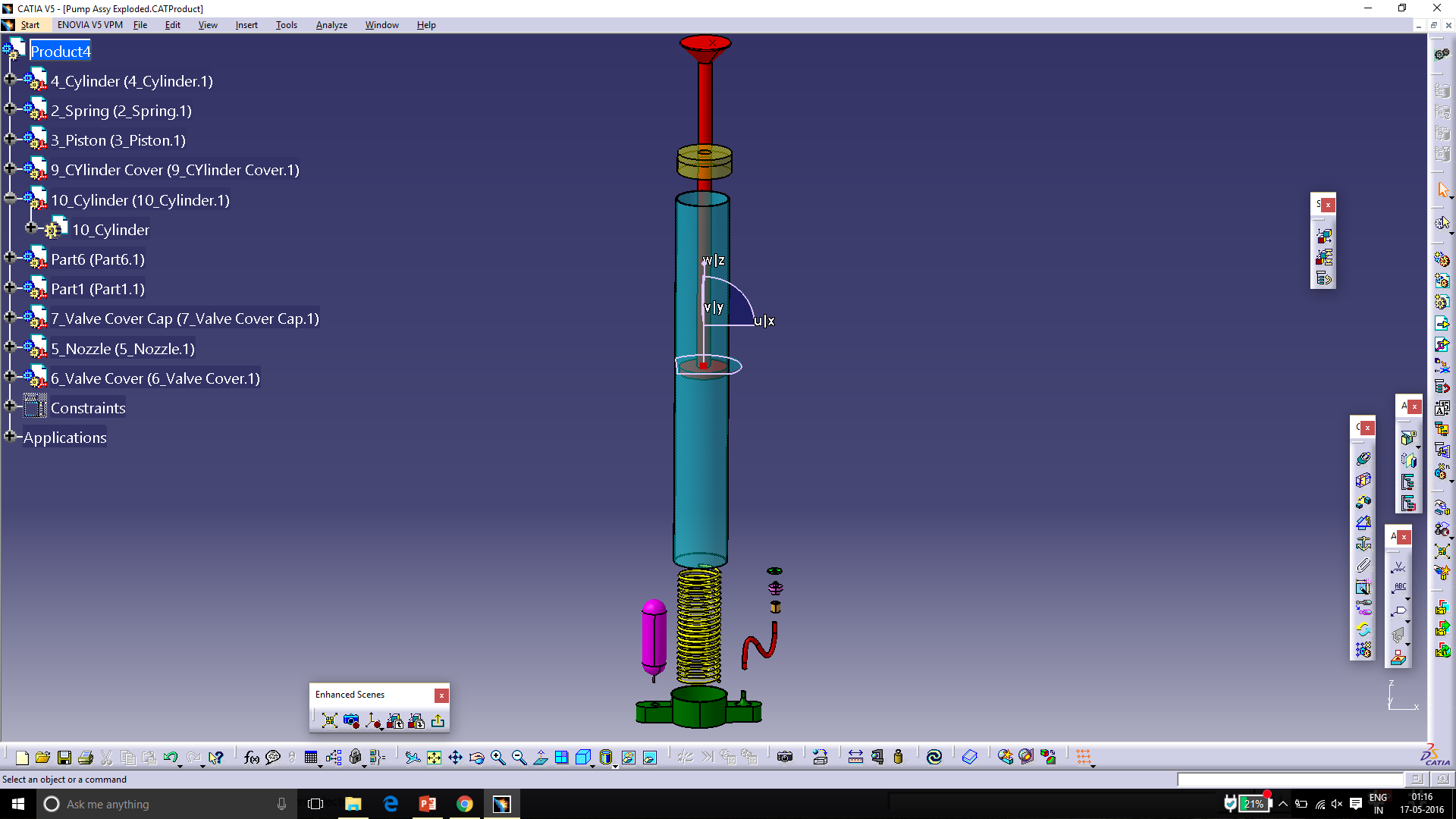Image resolution: width=1456 pixels, height=819 pixels.
Task: Collapse the 10_Cylinder (10_Cylinder.1) node
Action: [x=10, y=198]
